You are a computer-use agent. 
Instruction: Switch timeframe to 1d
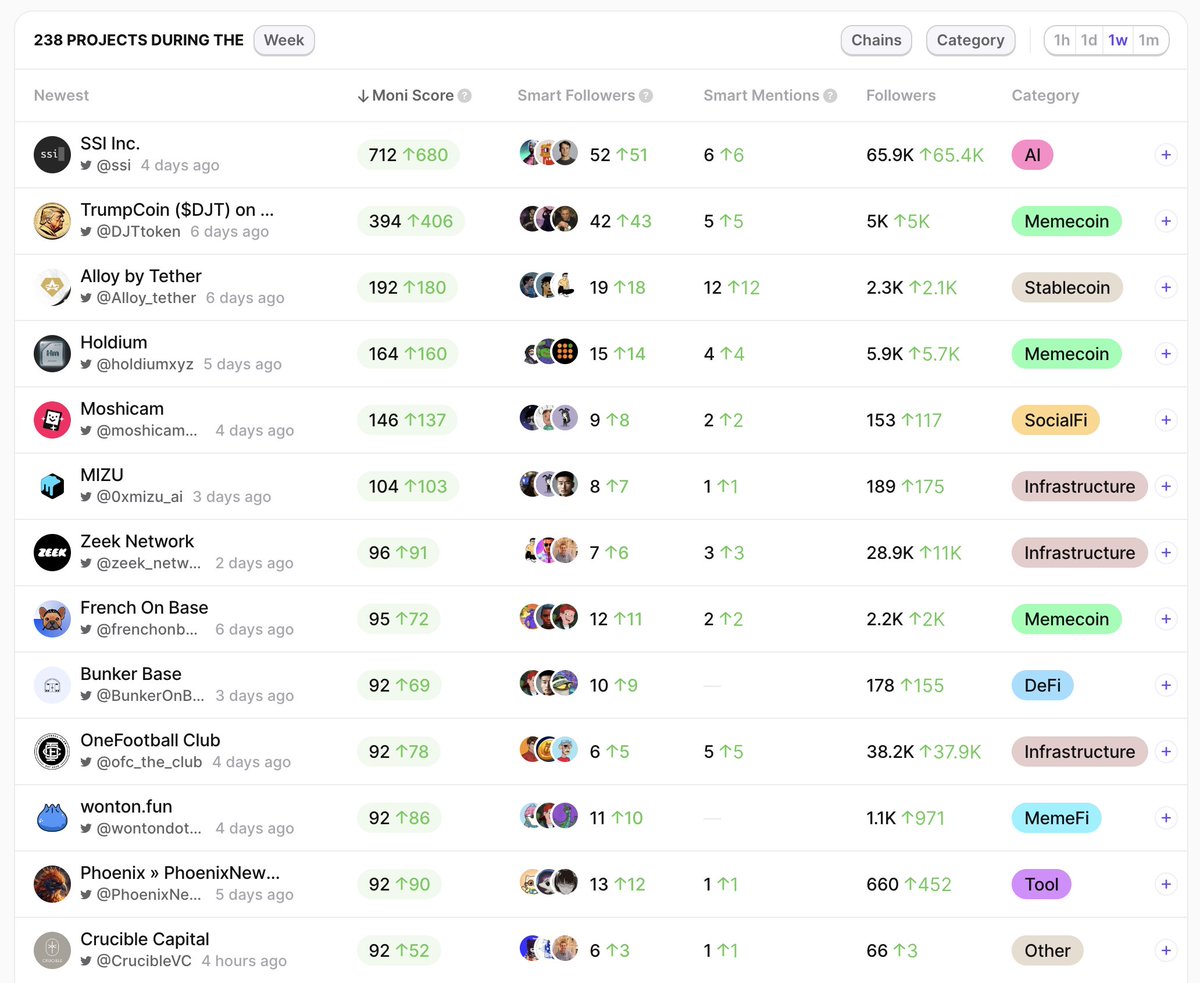[1089, 41]
